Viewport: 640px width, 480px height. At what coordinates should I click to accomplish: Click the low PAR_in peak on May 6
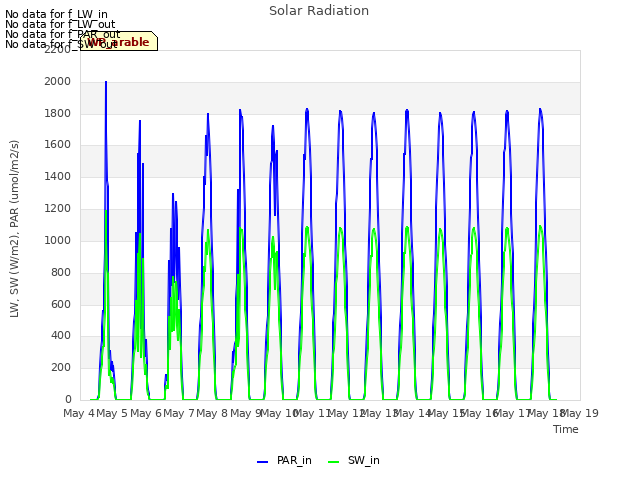click(173, 194)
